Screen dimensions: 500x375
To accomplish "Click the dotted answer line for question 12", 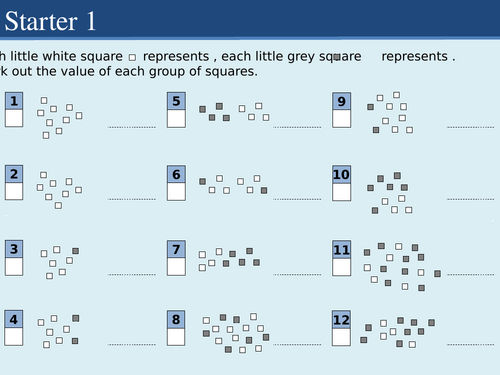I will (471, 344).
